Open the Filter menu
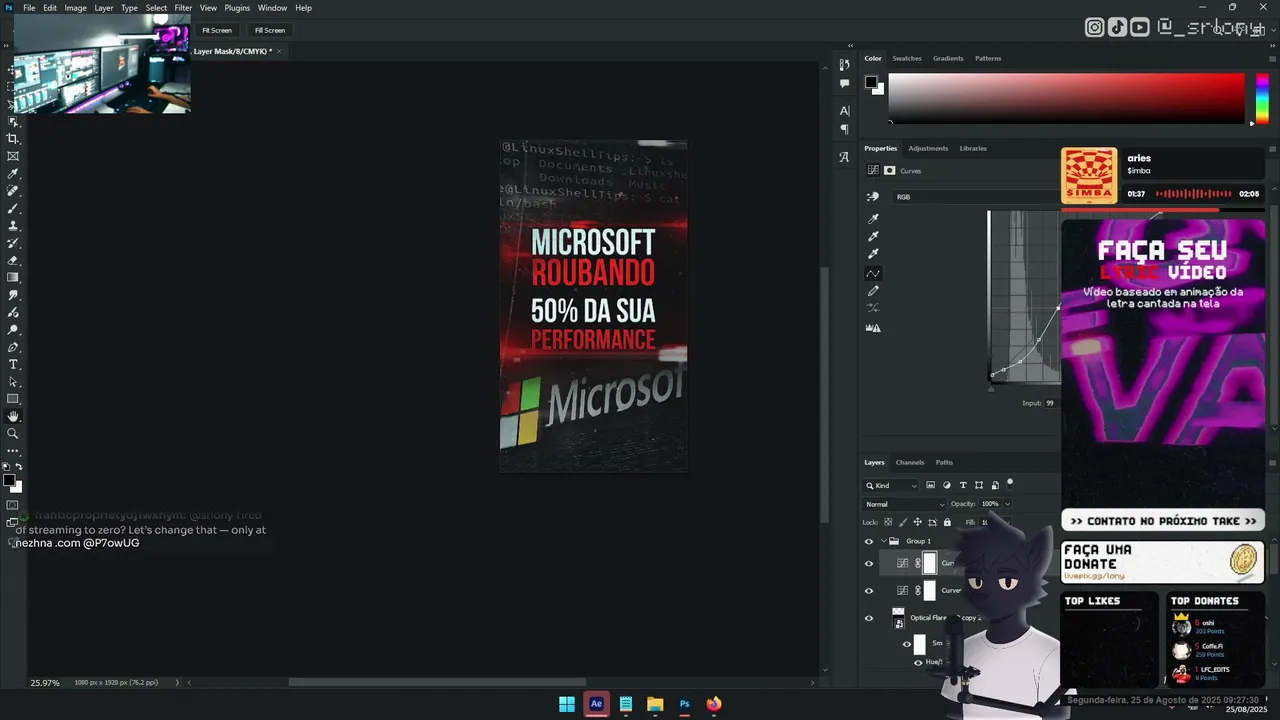This screenshot has height=720, width=1280. click(x=183, y=8)
